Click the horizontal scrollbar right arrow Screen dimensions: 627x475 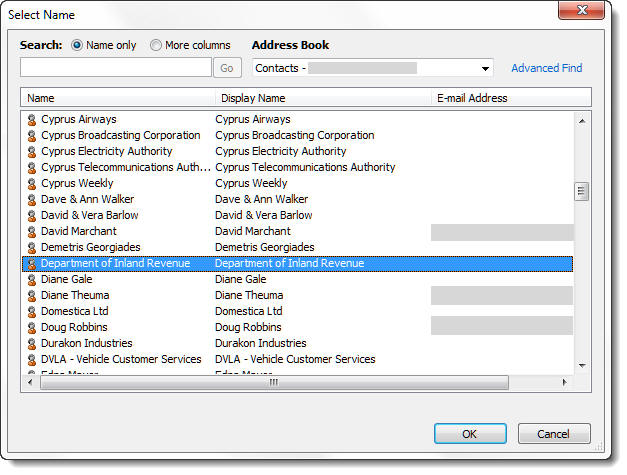pos(564,382)
